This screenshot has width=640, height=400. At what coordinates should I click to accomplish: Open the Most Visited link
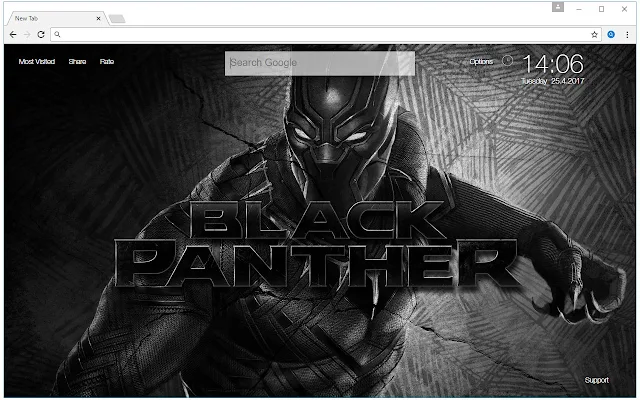point(37,62)
